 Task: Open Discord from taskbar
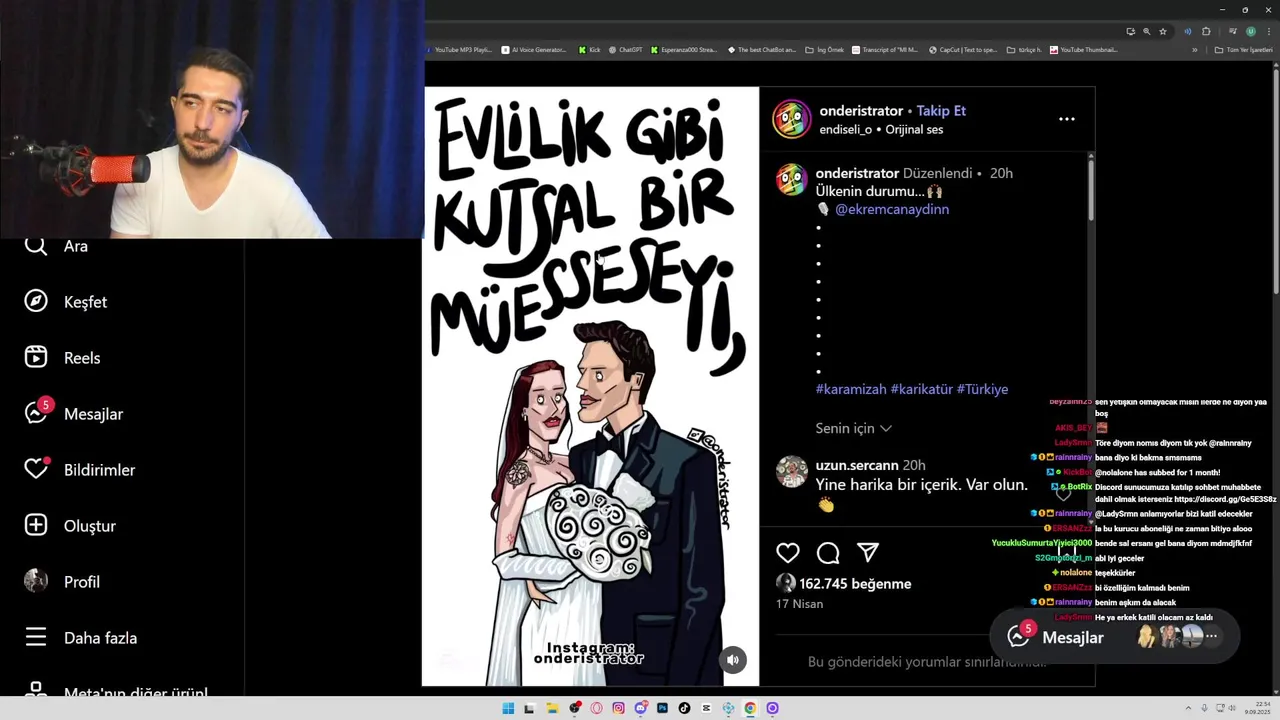640,708
